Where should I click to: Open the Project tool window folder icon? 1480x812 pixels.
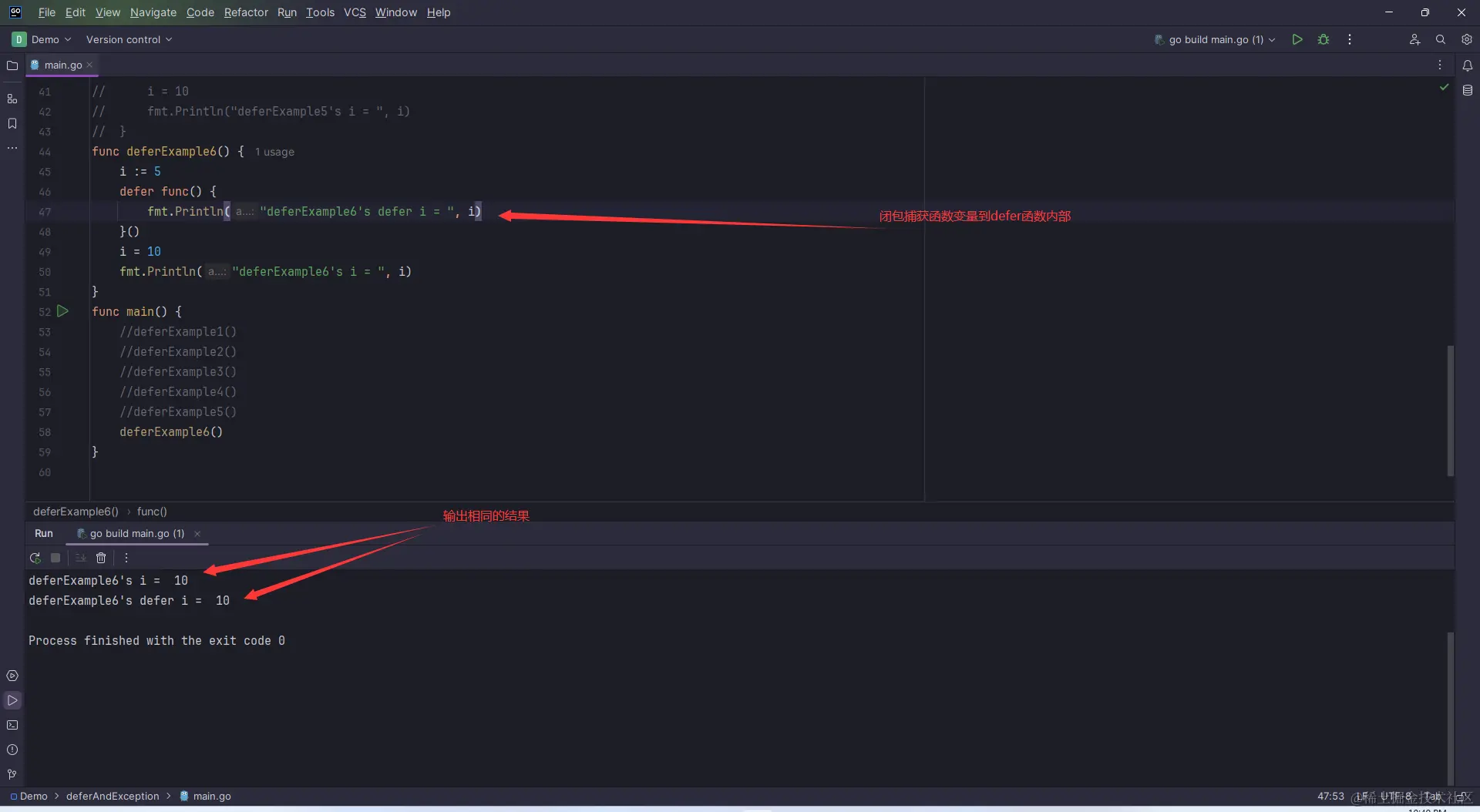coord(12,65)
